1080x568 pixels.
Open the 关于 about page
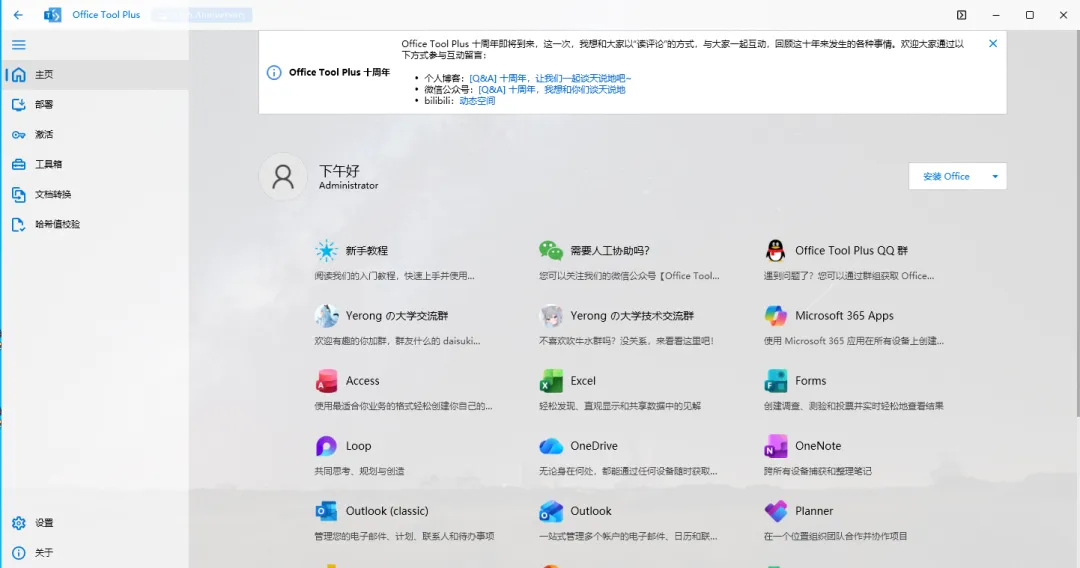point(95,553)
